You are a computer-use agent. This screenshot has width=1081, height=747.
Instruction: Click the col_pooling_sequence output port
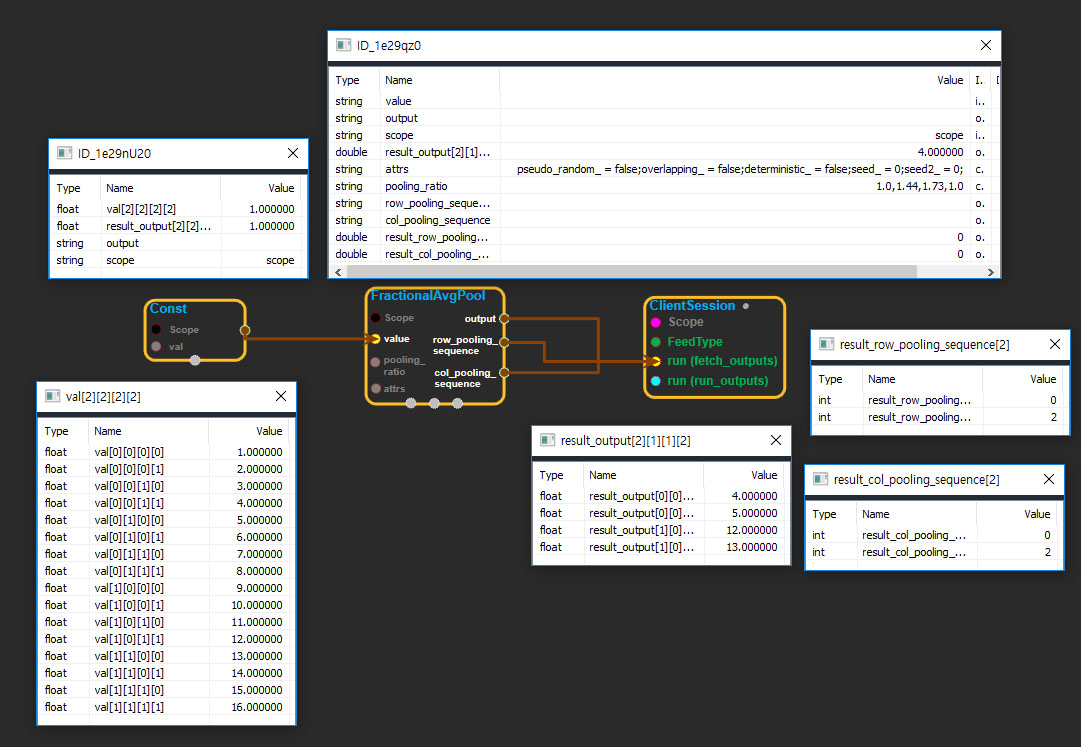[x=504, y=373]
